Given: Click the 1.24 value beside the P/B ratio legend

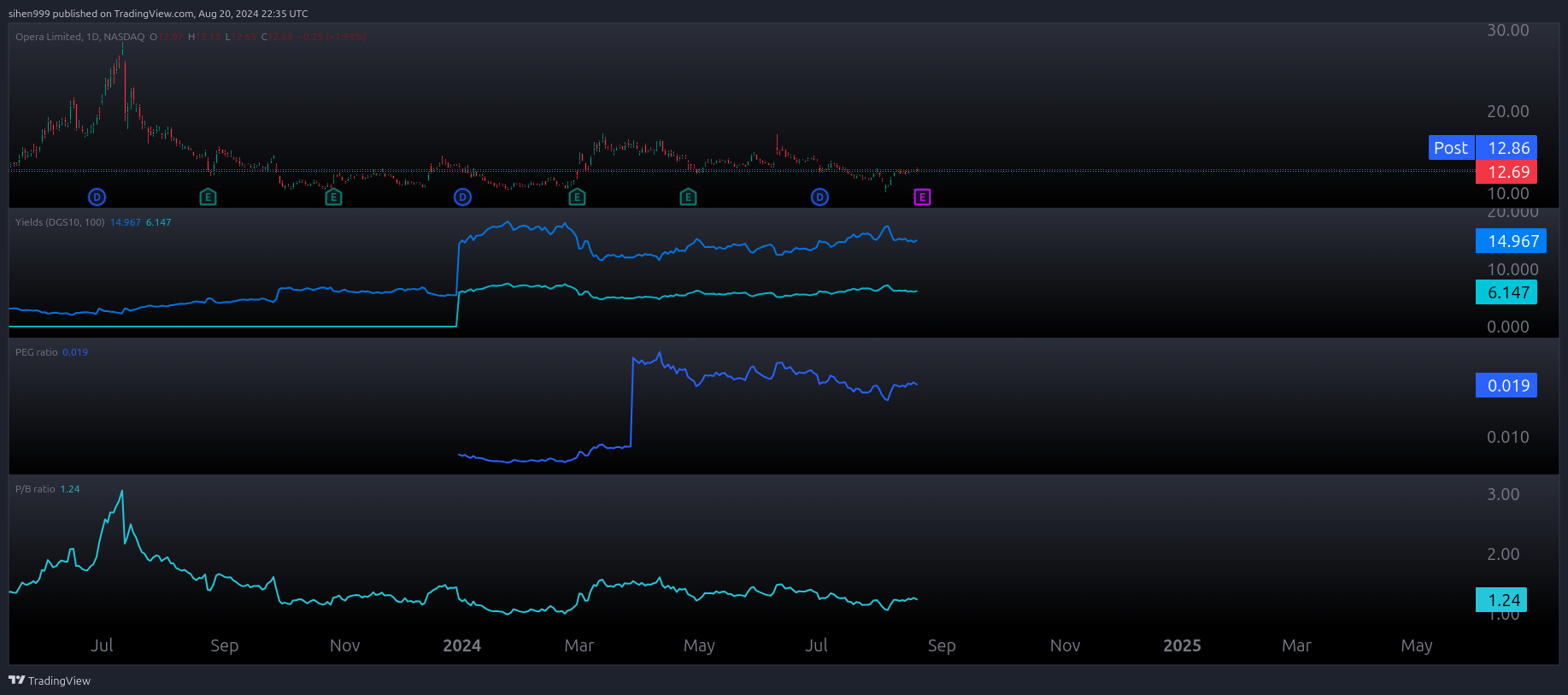Looking at the screenshot, I should [70, 489].
